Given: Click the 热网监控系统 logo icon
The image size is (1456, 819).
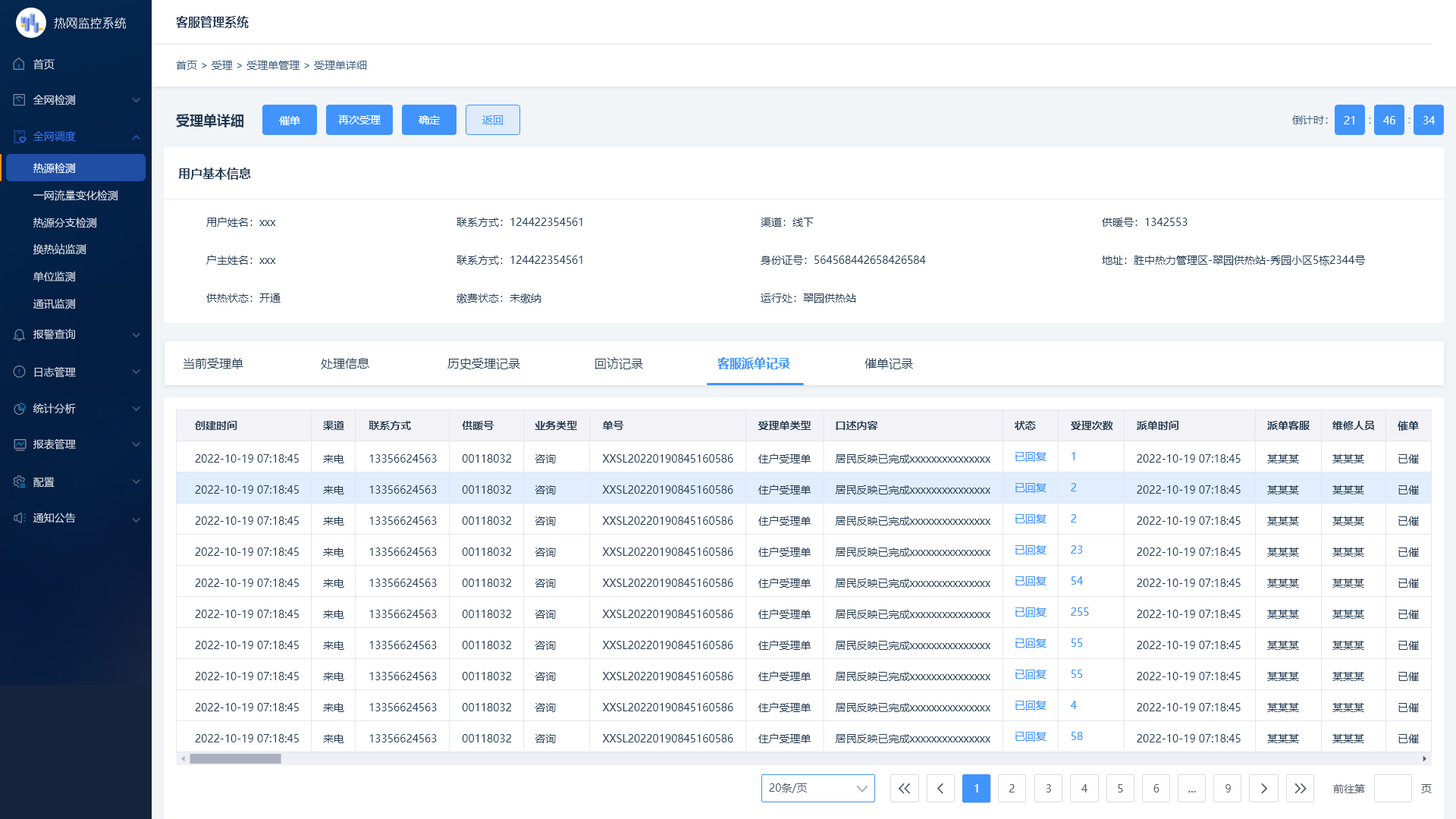Looking at the screenshot, I should [31, 23].
